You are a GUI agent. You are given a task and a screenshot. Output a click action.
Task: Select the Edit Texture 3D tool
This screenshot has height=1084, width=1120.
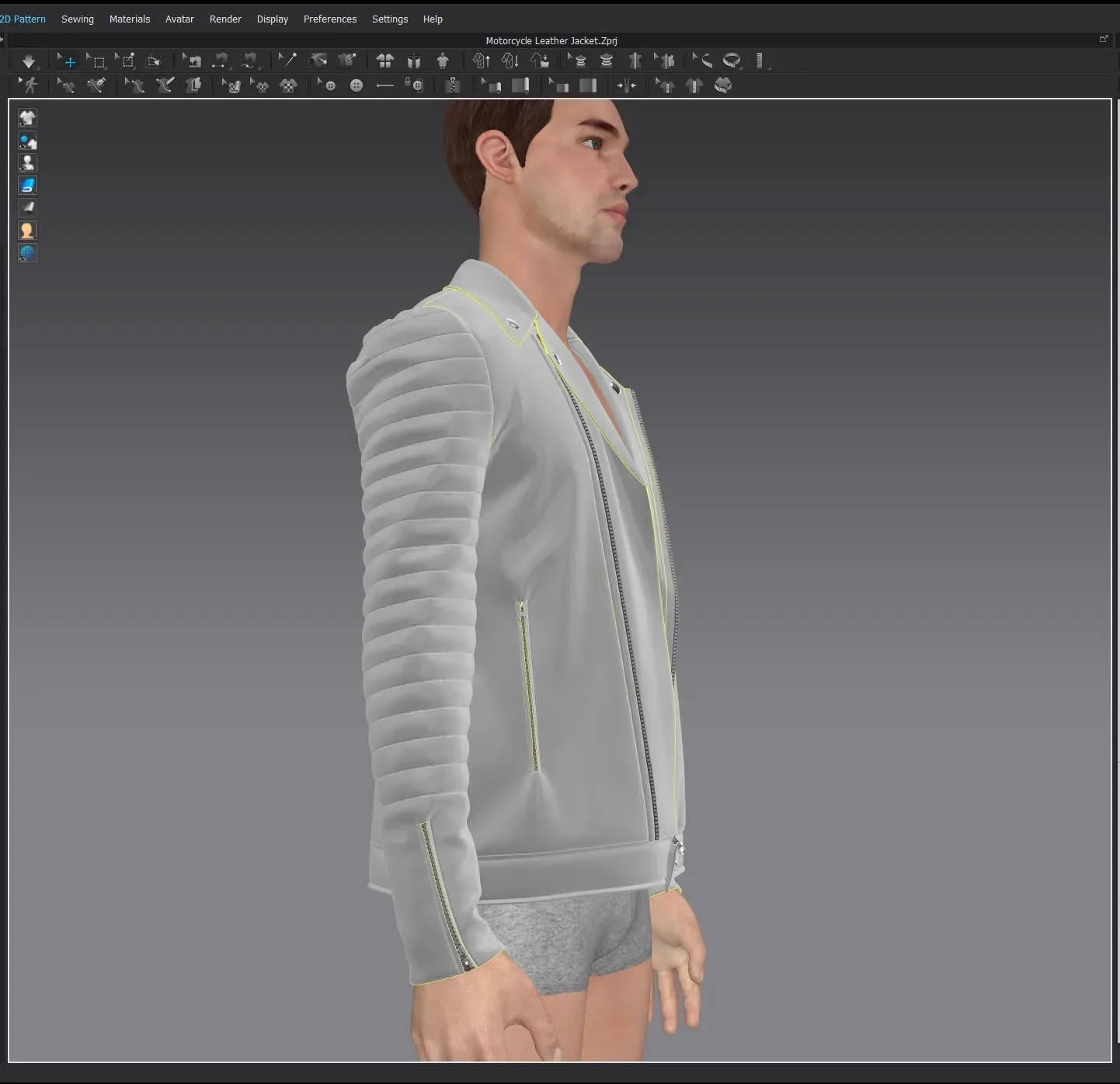coord(231,85)
